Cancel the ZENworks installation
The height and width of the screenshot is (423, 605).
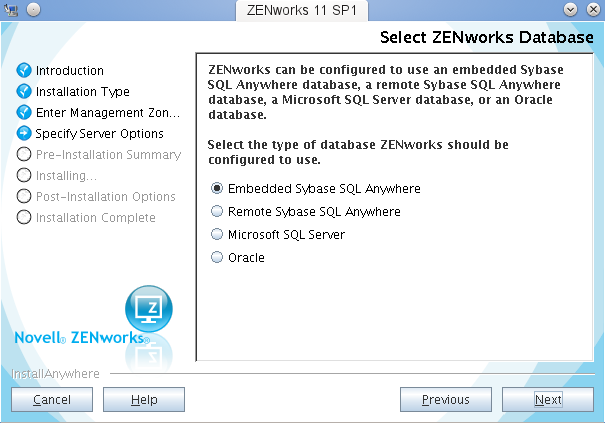click(52, 400)
